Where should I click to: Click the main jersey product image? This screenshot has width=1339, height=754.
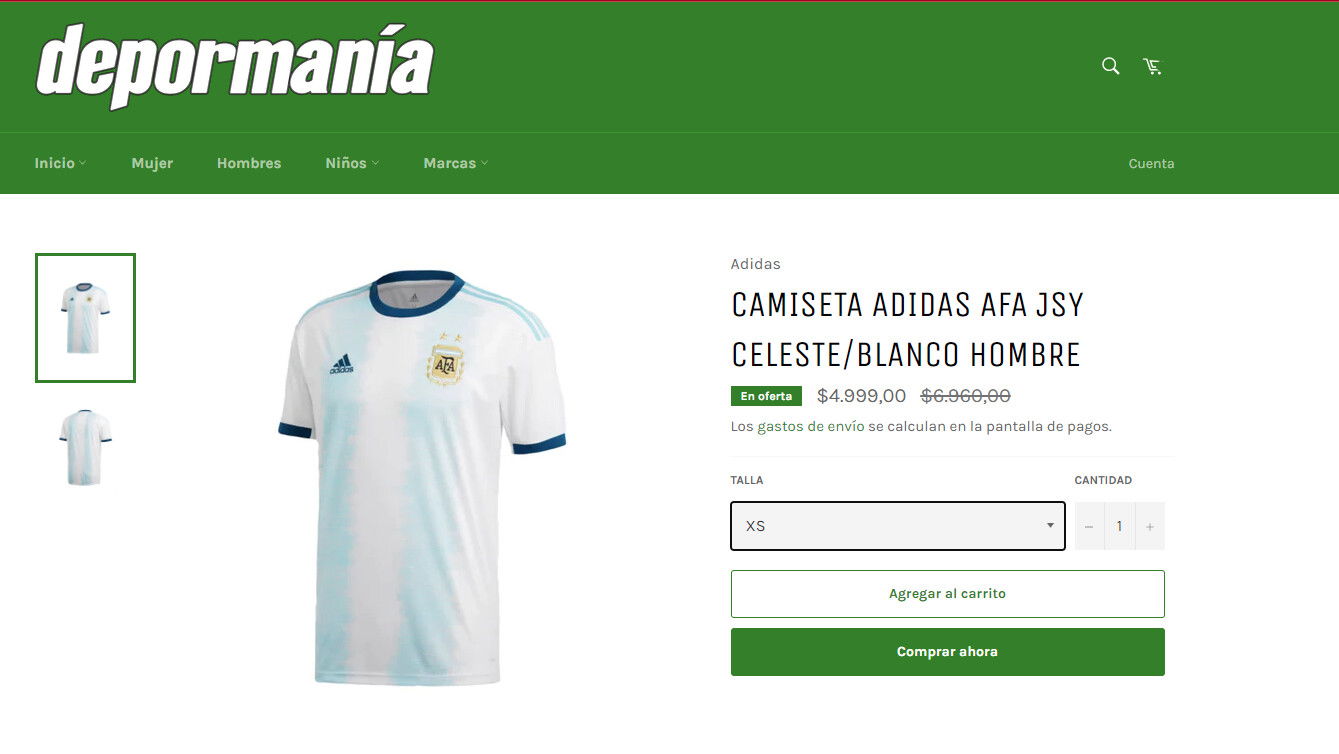[422, 477]
